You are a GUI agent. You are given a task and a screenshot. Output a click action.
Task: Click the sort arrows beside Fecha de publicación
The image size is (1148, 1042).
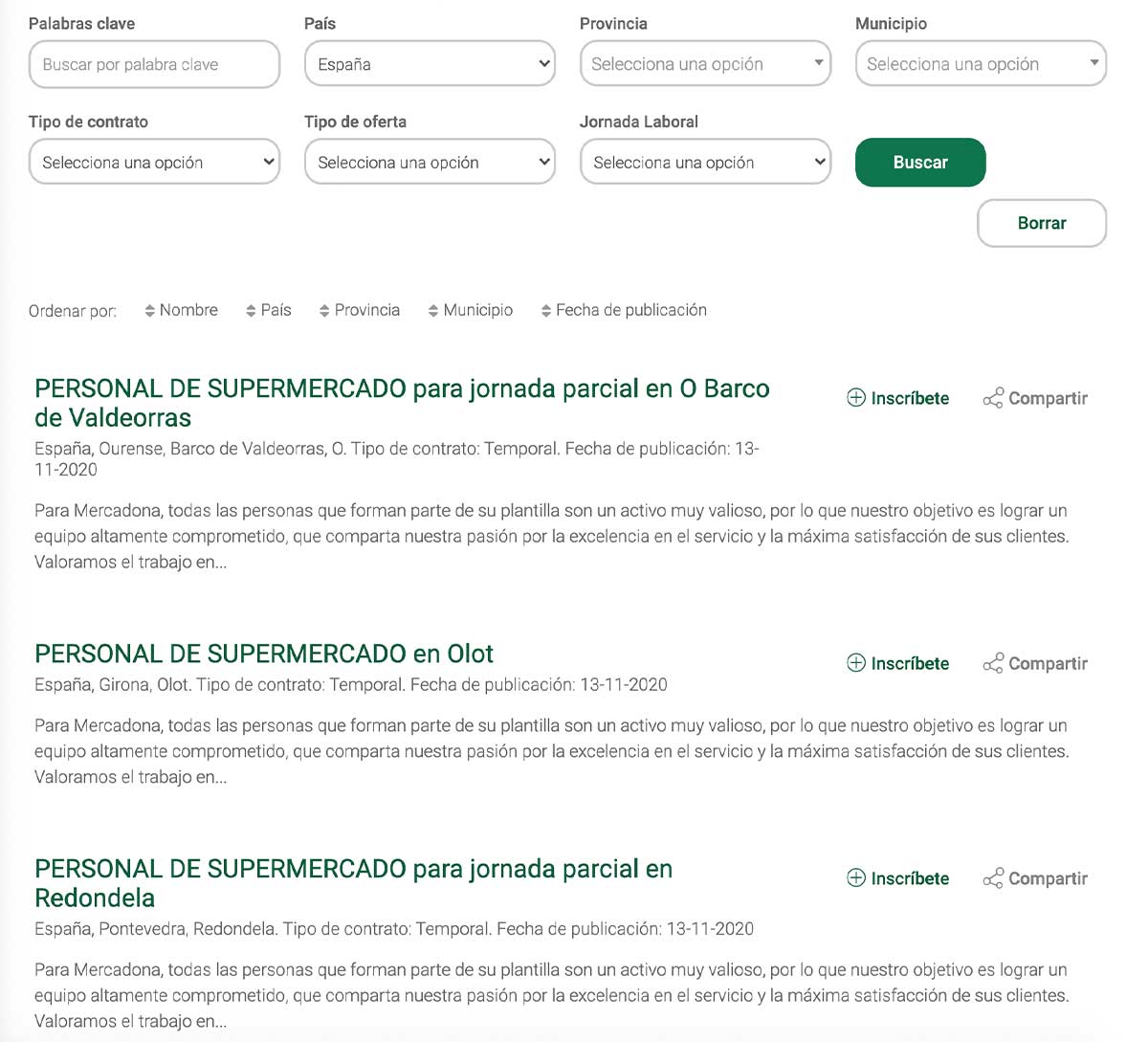545,310
